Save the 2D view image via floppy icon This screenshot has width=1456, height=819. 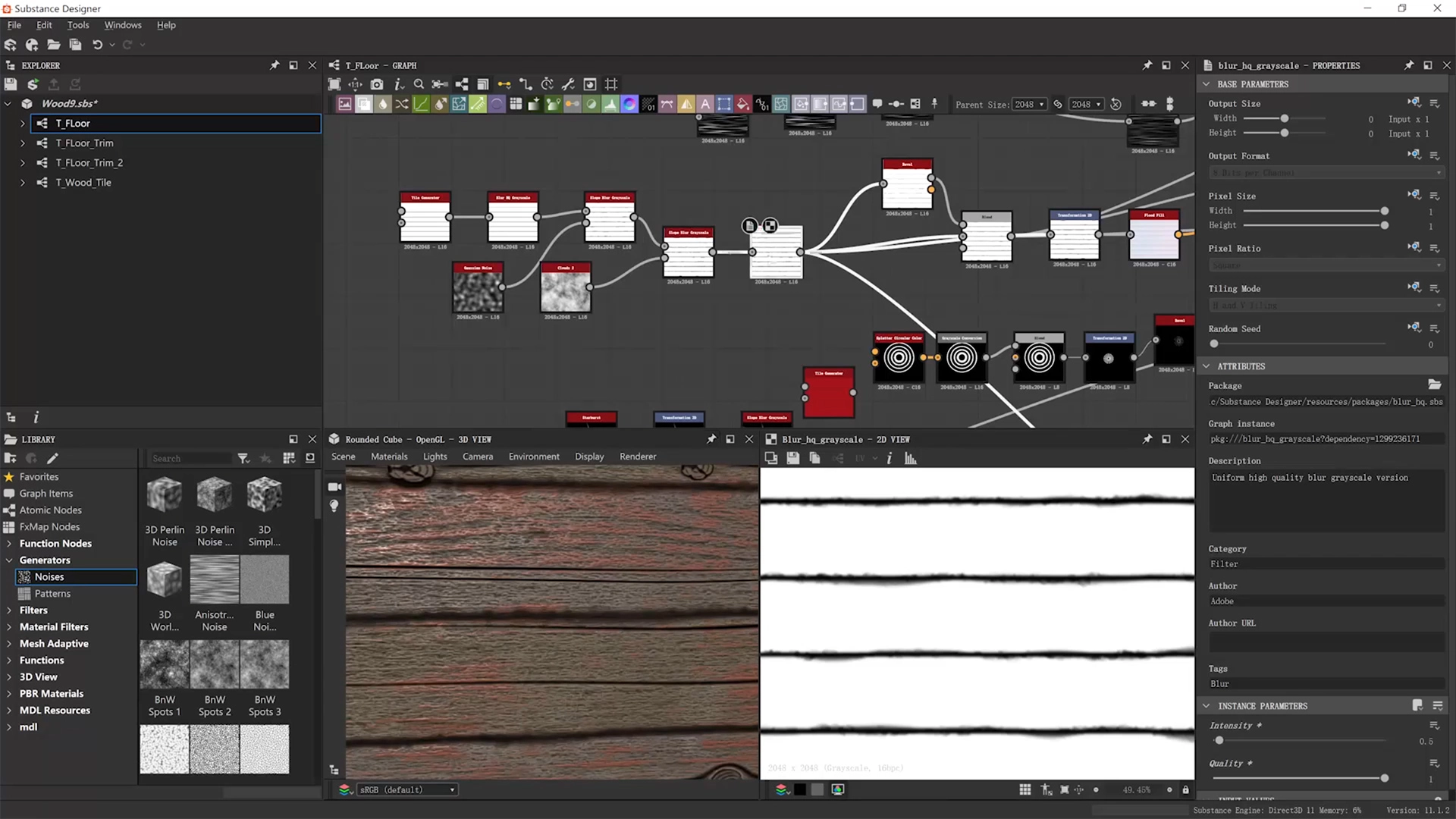(x=792, y=459)
